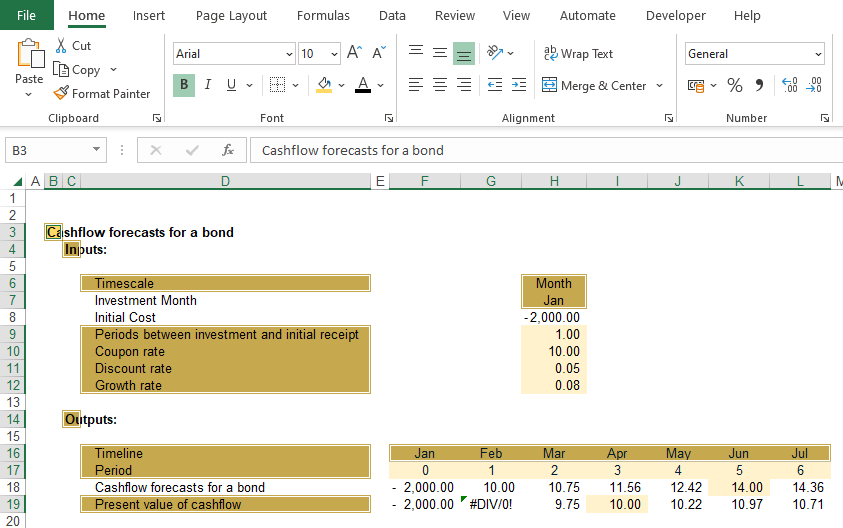Select the #DIV/0! error cell
Screen dimensions: 843x528
coord(490,505)
